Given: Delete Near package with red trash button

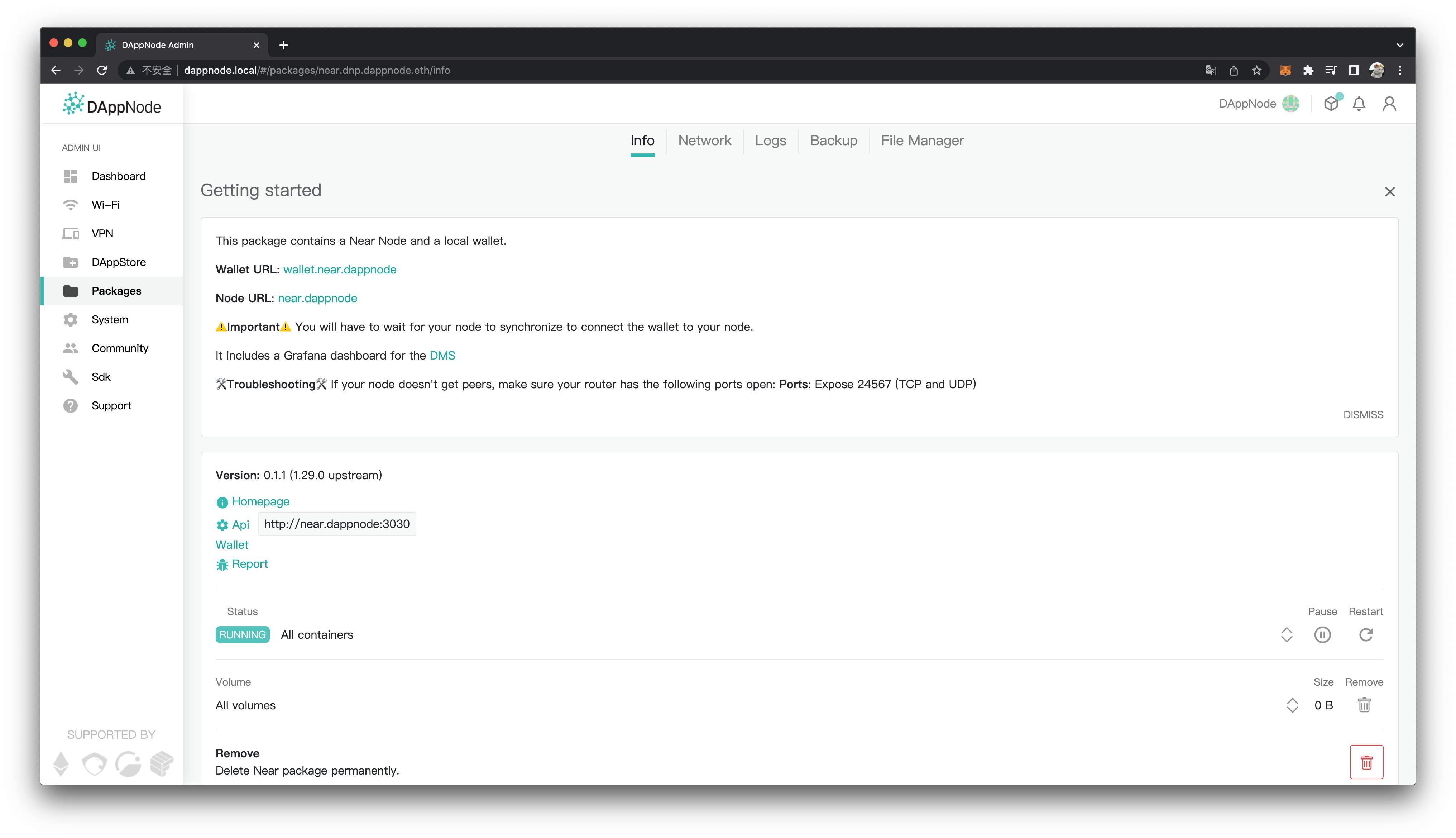Looking at the screenshot, I should (x=1366, y=762).
